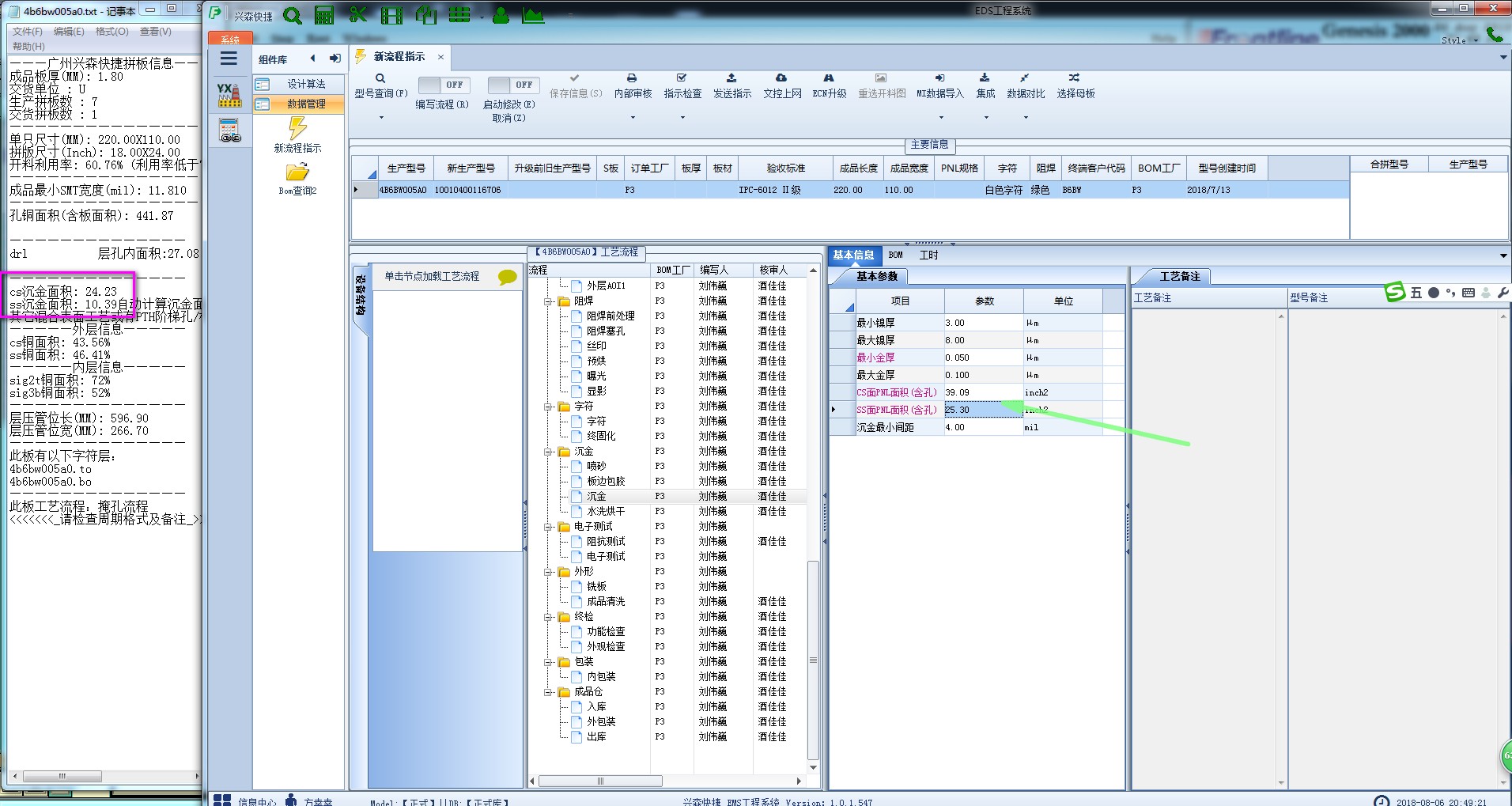The height and width of the screenshot is (806, 1512).
Task: Switch to the 工时 tab
Action: (928, 255)
